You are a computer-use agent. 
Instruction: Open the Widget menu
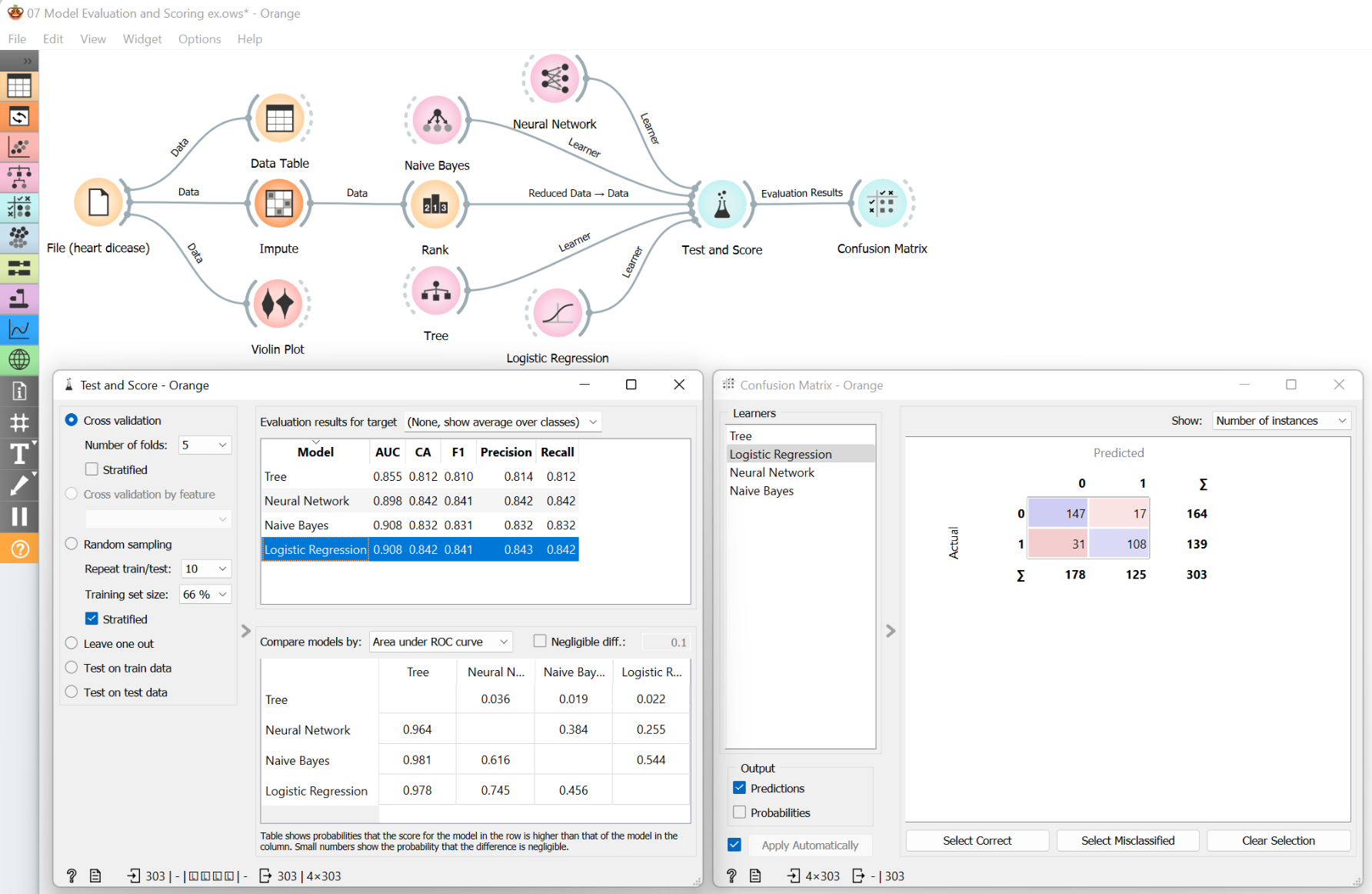tap(142, 38)
